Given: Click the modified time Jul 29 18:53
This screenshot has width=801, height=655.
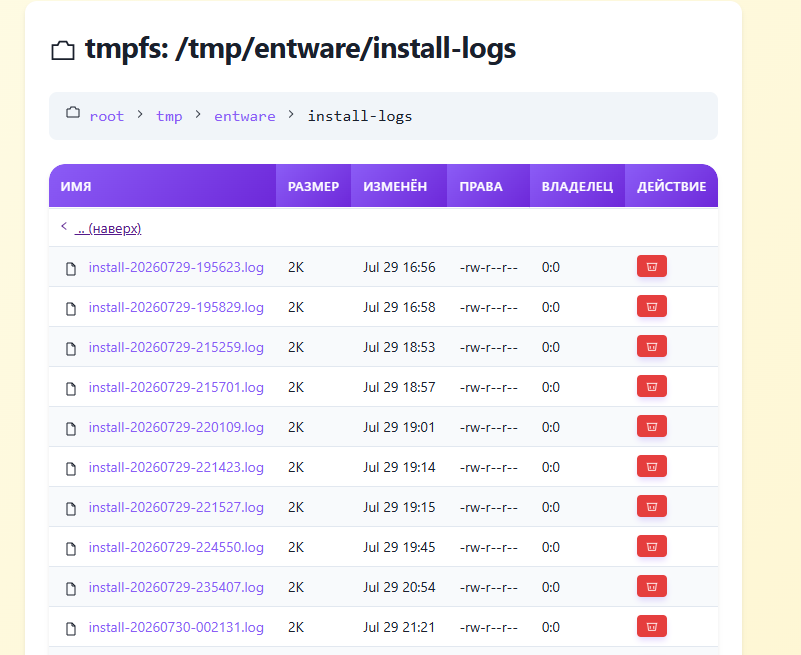Looking at the screenshot, I should (x=399, y=347).
